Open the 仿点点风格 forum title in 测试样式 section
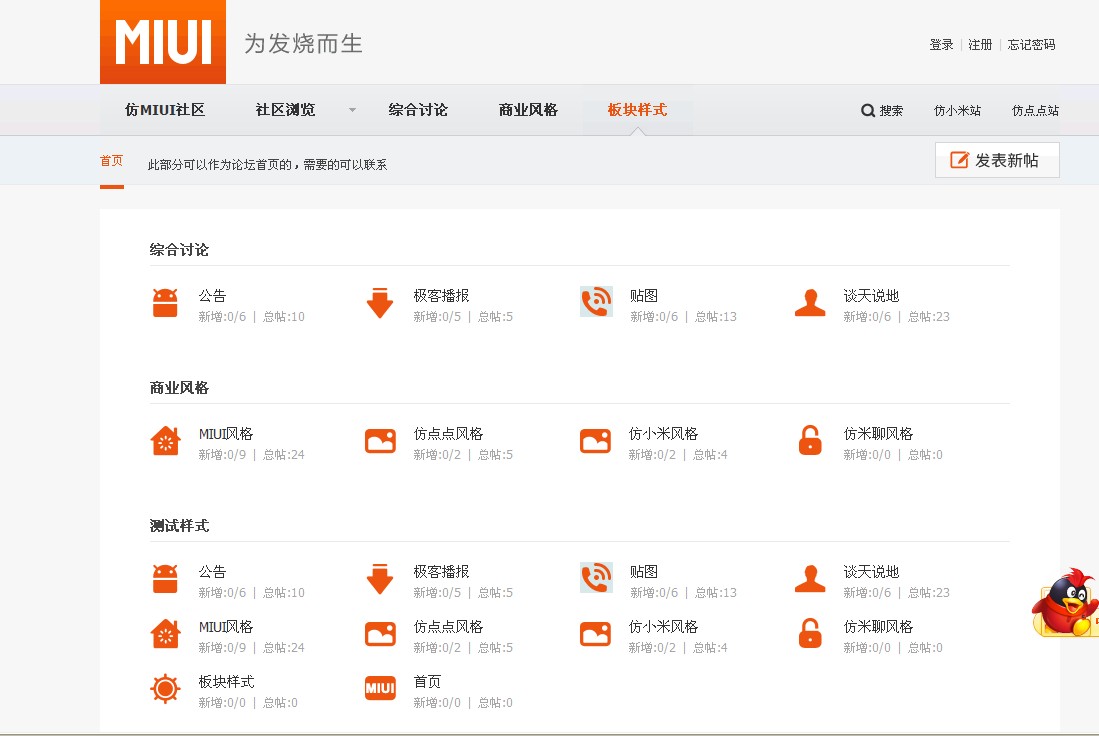Viewport: 1099px width, 736px height. tap(448, 627)
